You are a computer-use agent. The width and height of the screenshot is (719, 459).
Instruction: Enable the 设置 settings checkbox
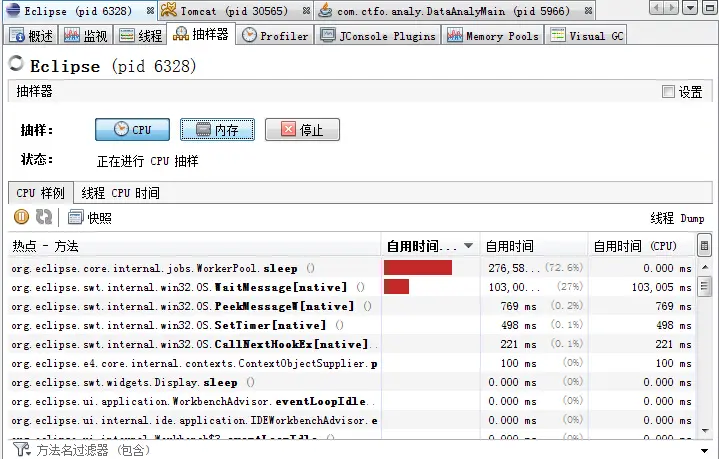pyautogui.click(x=668, y=92)
